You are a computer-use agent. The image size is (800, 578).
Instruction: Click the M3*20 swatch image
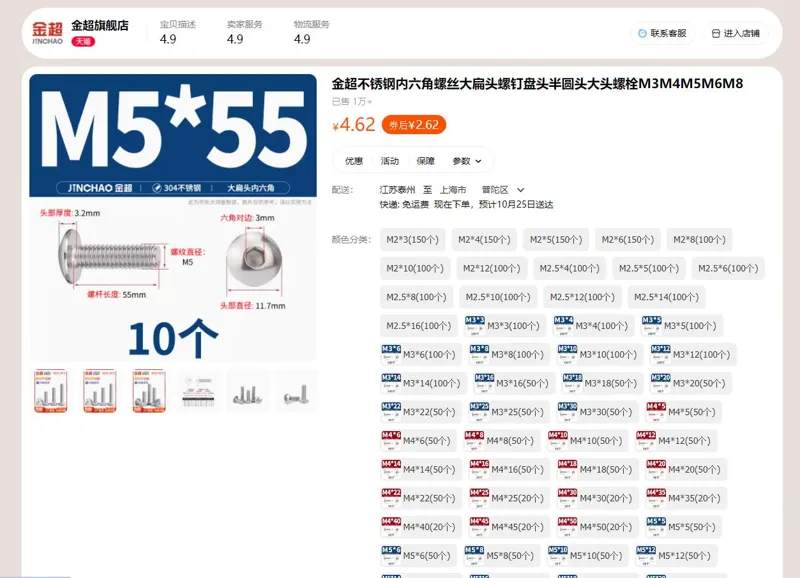coord(660,383)
